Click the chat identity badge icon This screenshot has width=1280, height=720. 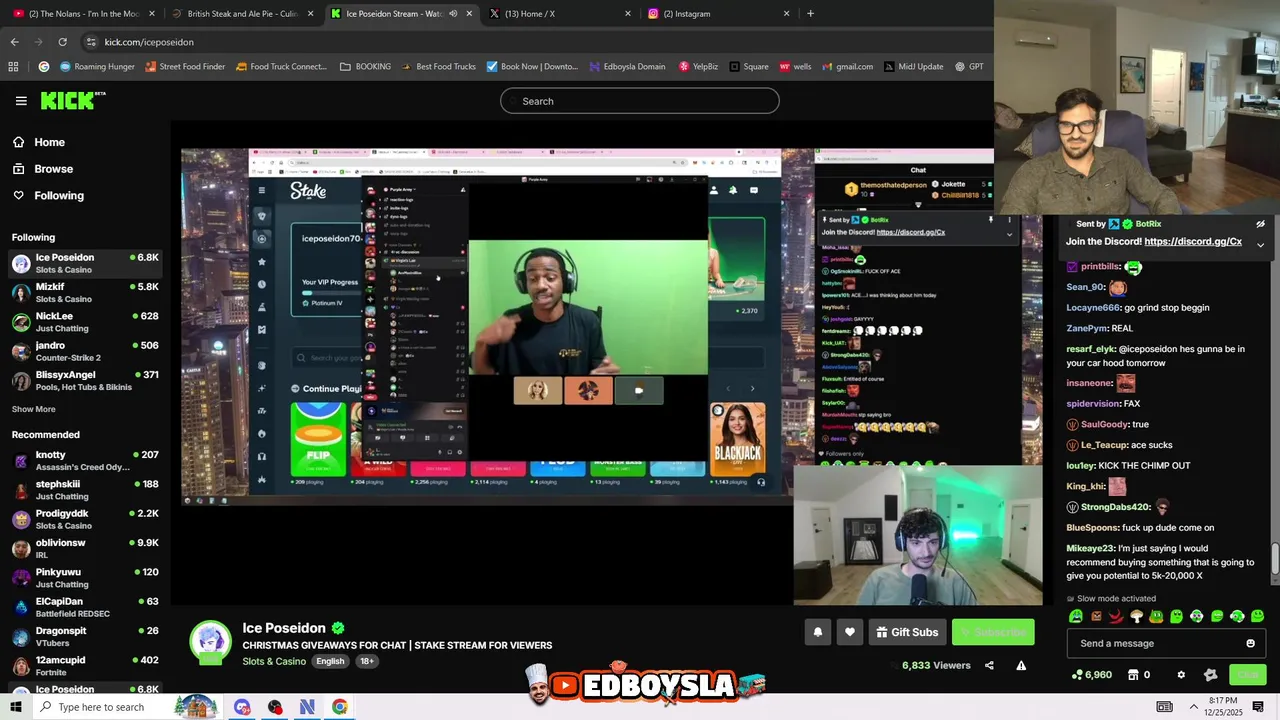tap(1211, 675)
